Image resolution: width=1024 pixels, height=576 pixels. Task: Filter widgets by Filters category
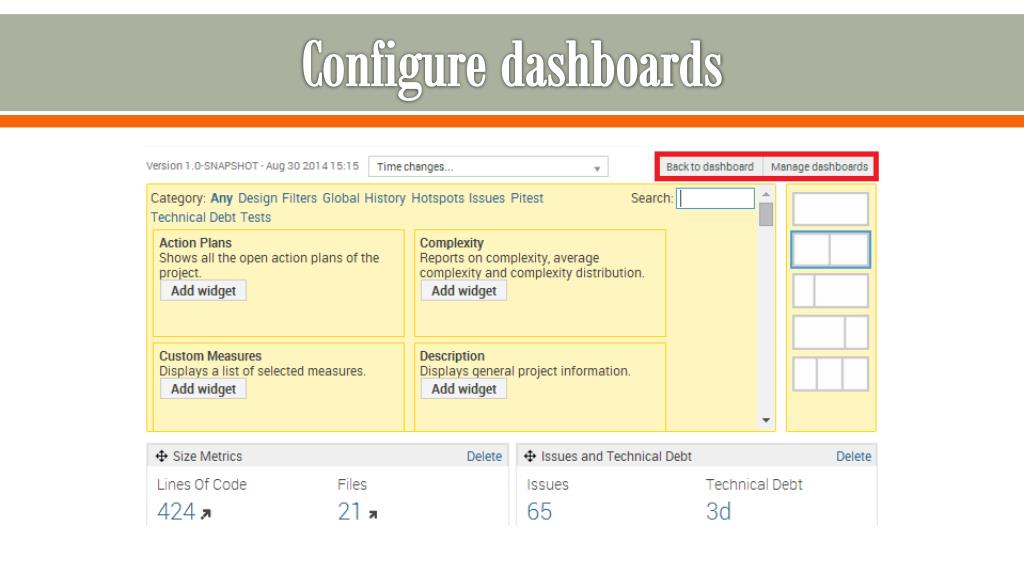tap(299, 198)
